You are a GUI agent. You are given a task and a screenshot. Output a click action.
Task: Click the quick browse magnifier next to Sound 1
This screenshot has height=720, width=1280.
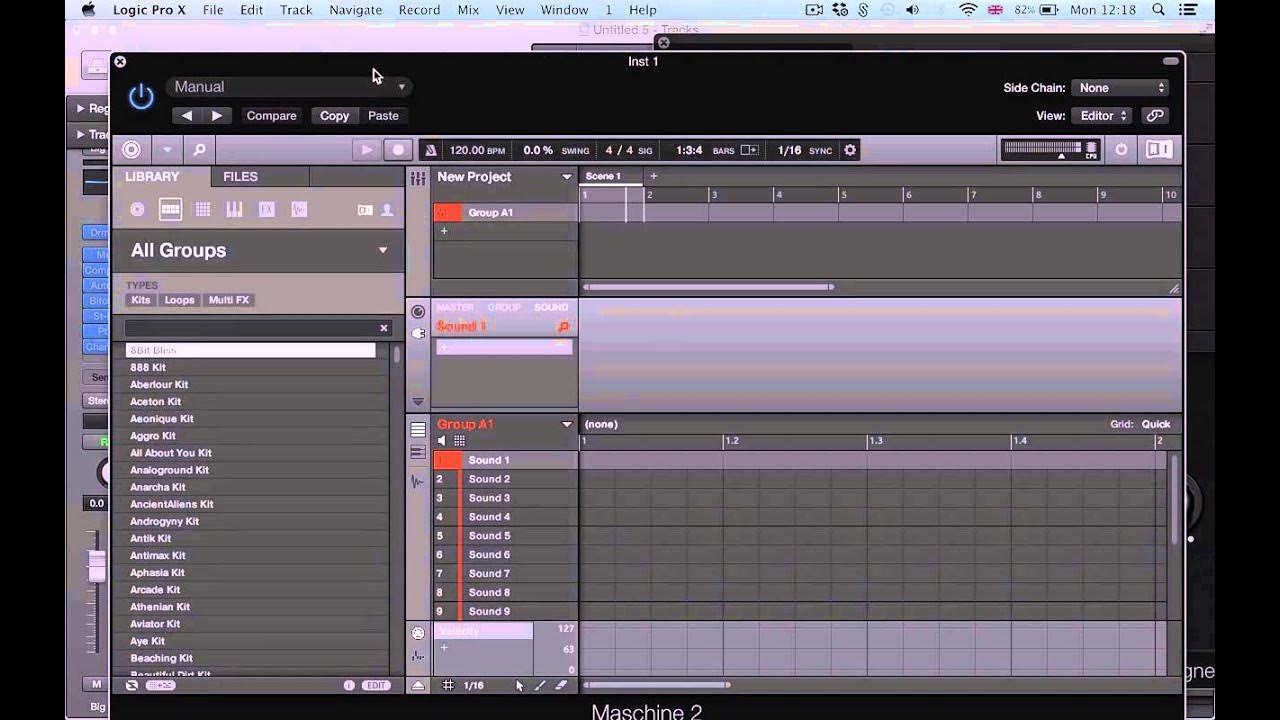(563, 326)
